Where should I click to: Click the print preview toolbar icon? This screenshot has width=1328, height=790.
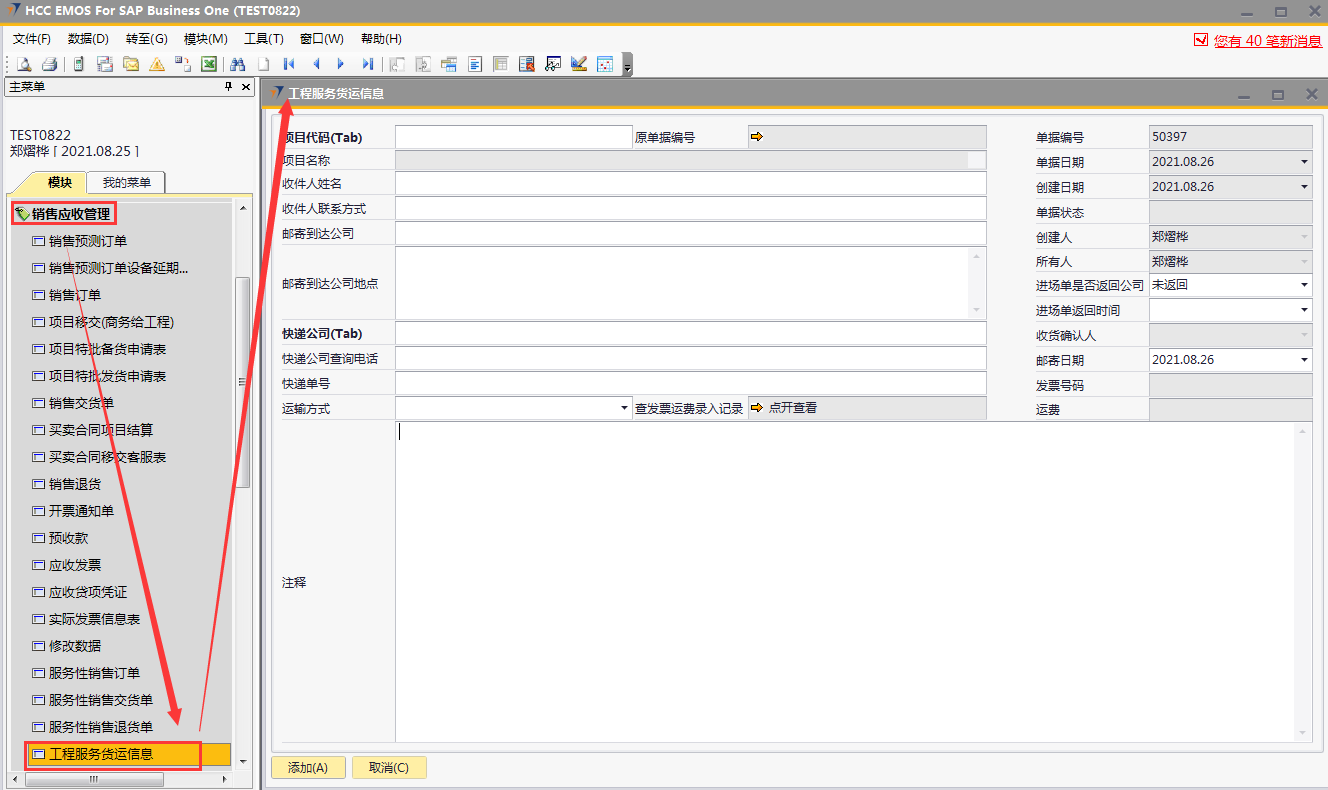point(23,64)
